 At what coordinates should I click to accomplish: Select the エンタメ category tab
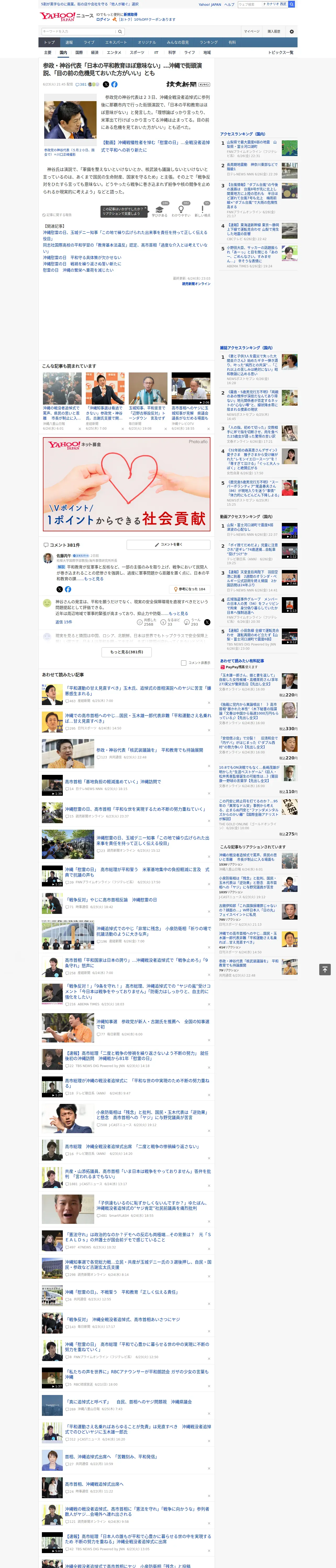(x=114, y=52)
